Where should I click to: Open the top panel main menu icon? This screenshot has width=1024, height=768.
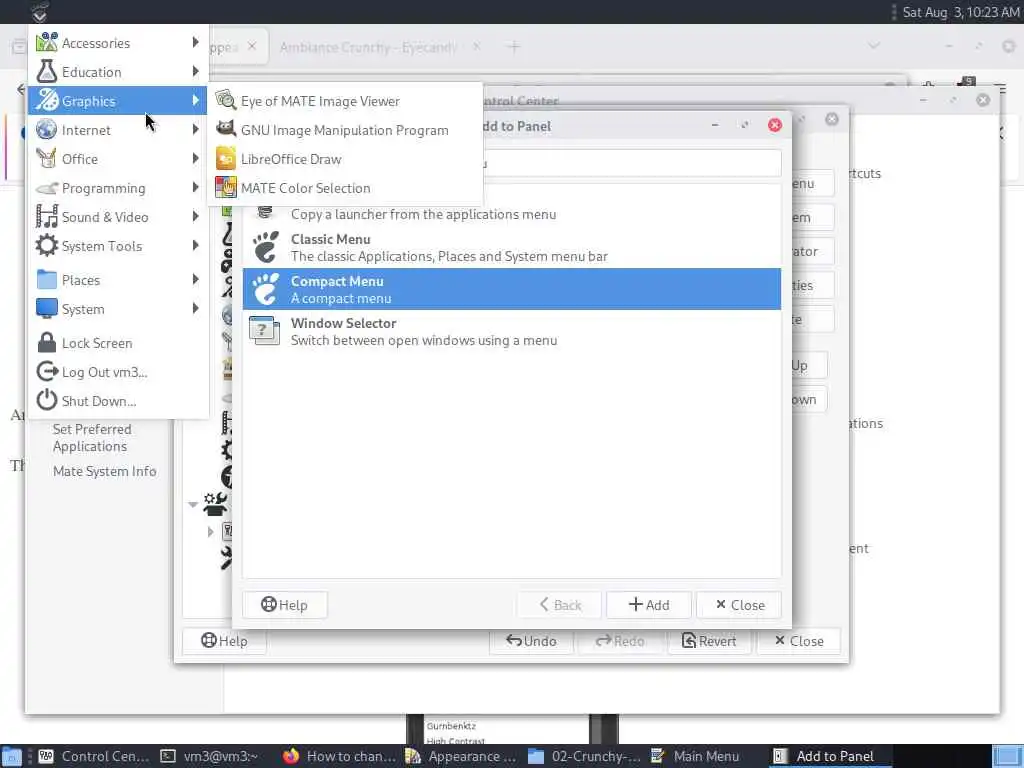pyautogui.click(x=40, y=12)
